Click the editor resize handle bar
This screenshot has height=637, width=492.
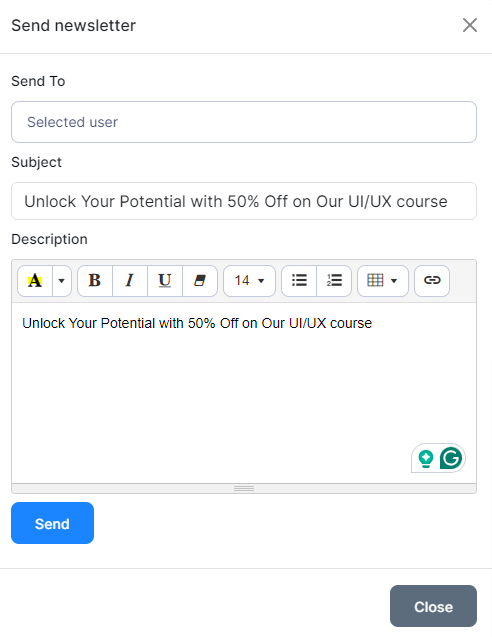[244, 488]
